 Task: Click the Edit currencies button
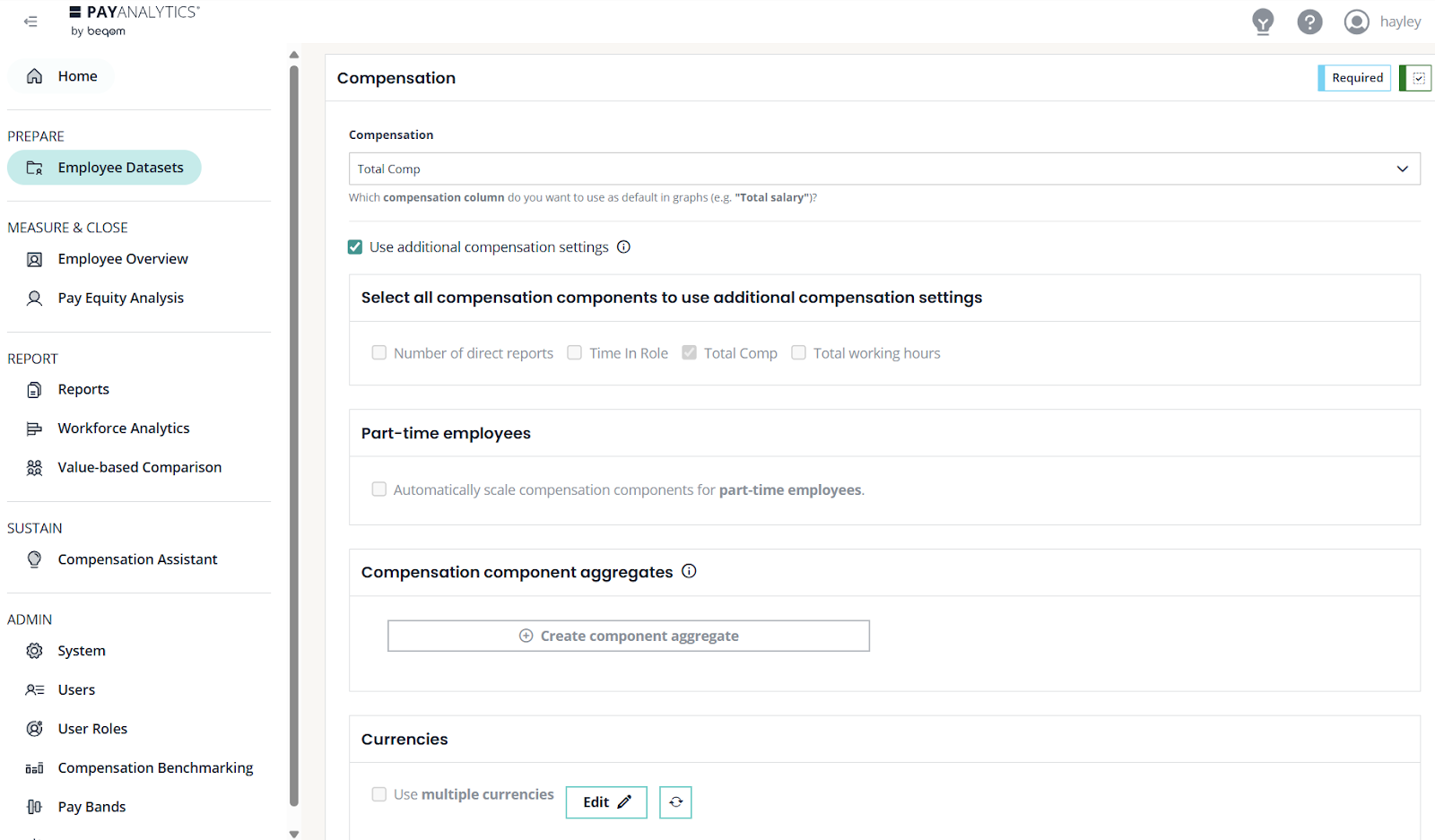pyautogui.click(x=606, y=802)
